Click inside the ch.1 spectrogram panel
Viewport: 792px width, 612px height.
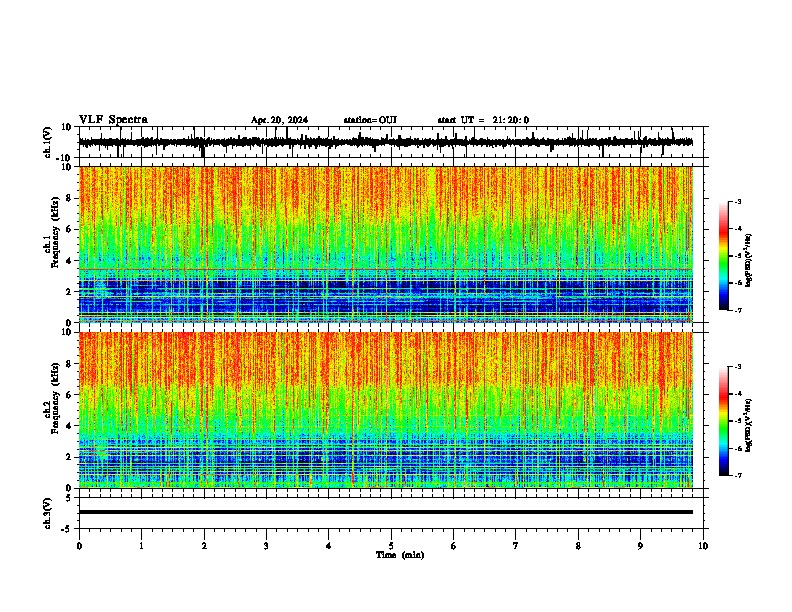tap(386, 244)
